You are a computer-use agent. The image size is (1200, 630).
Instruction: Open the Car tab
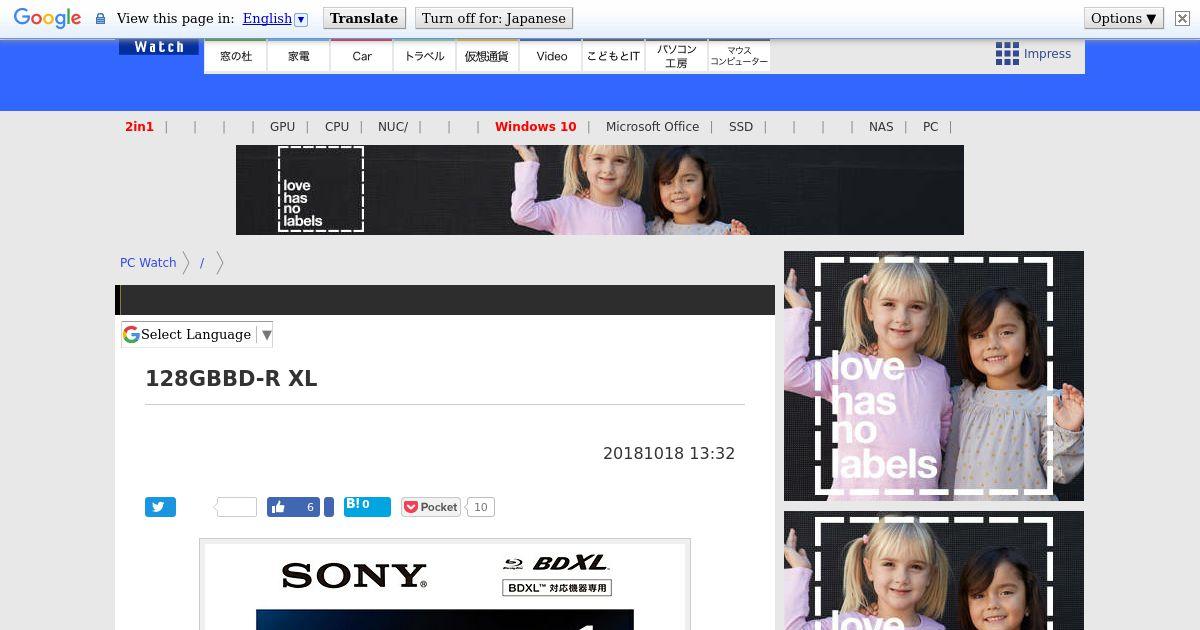(362, 56)
